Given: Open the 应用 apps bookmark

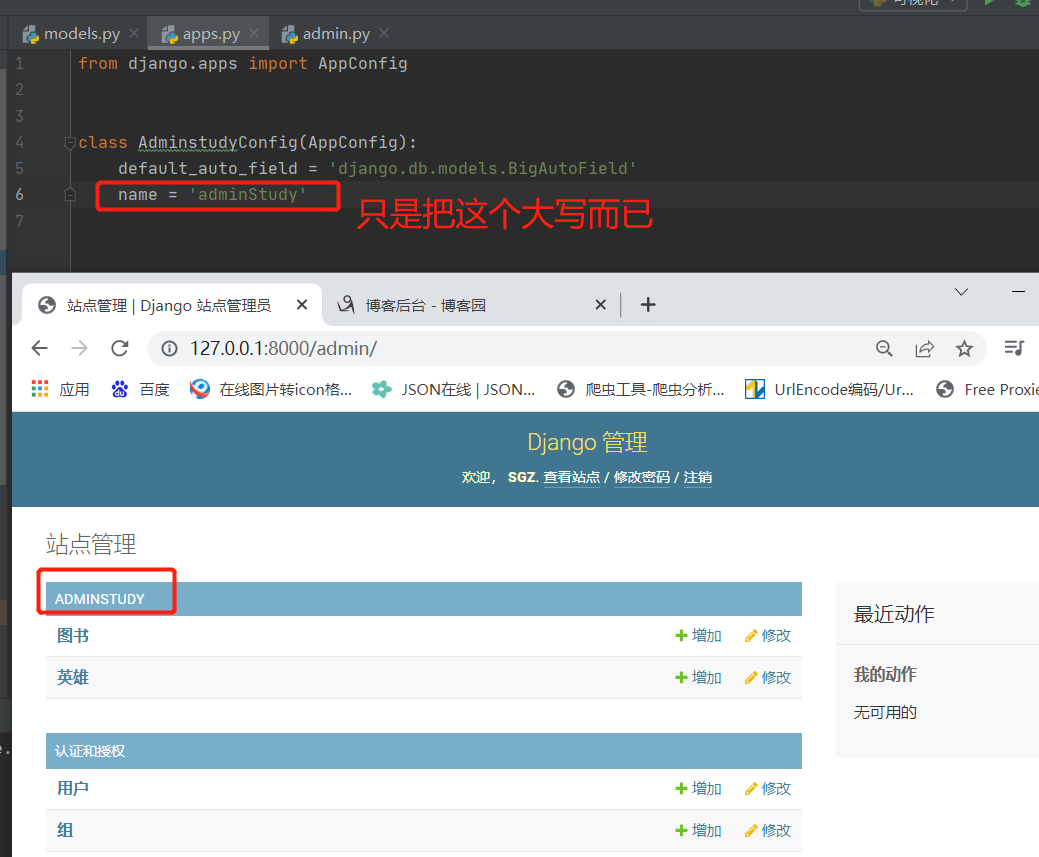Looking at the screenshot, I should pos(60,390).
